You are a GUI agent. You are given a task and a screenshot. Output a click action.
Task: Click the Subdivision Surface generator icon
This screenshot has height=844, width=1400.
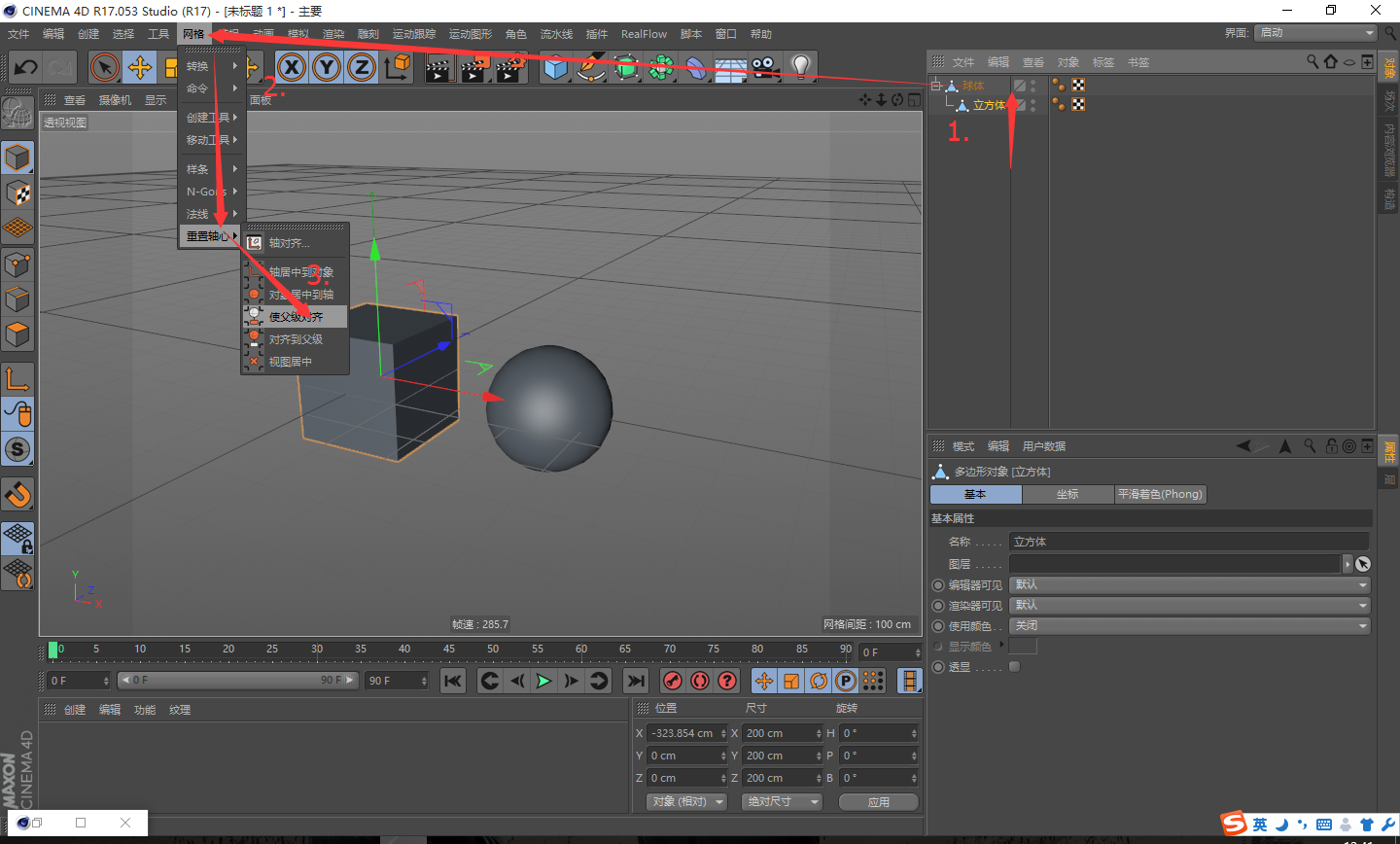click(625, 67)
